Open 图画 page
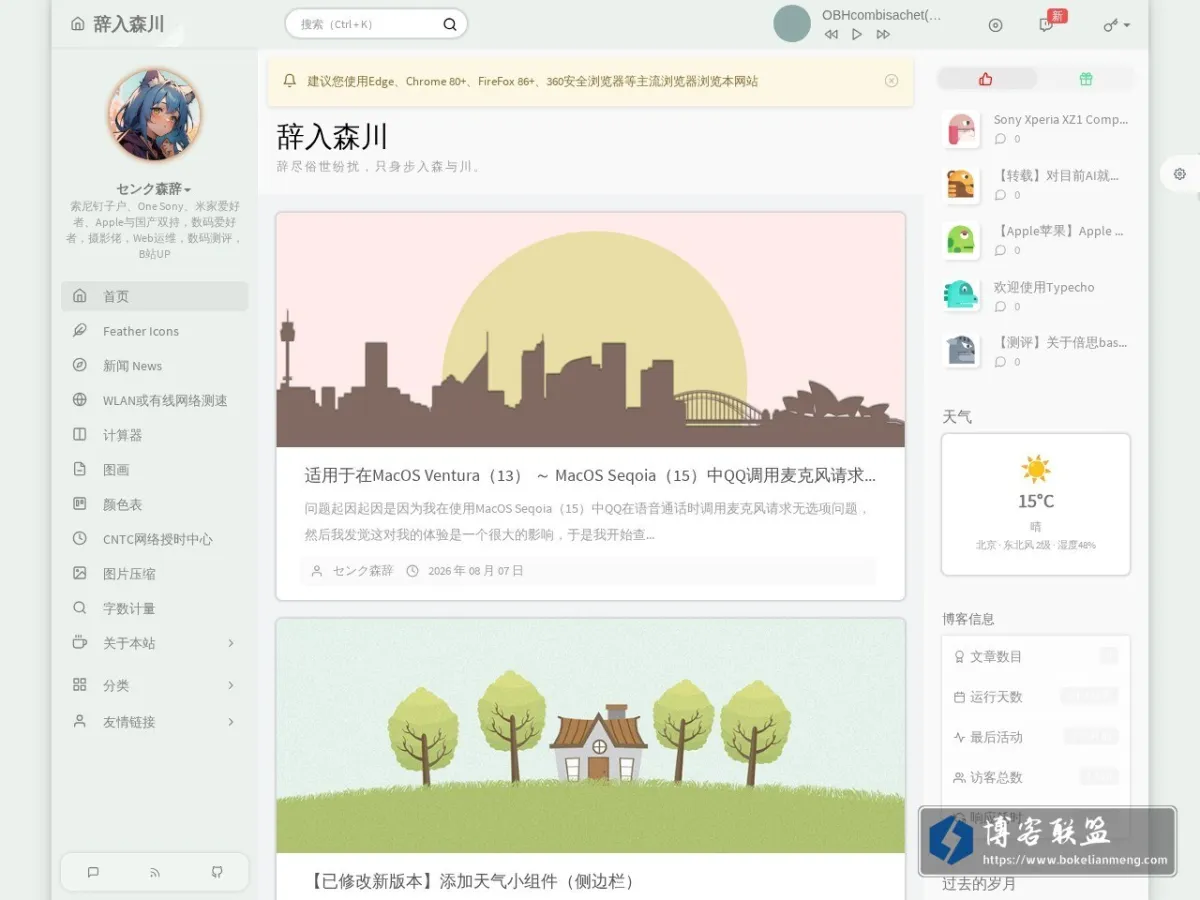 tap(154, 469)
